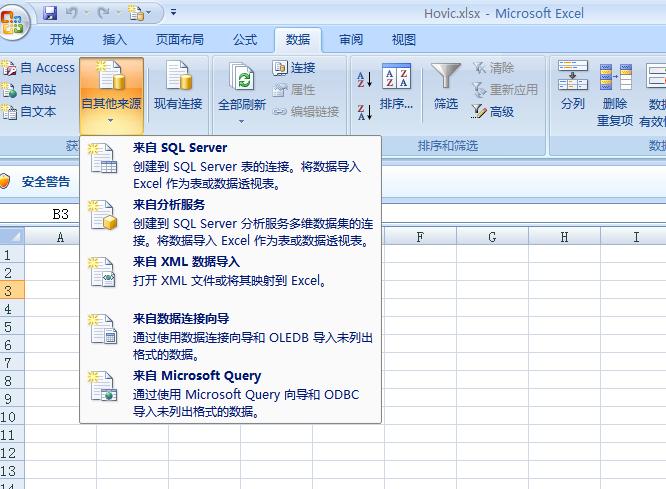Select row 1 header
666x489 pixels.
(x=12, y=255)
